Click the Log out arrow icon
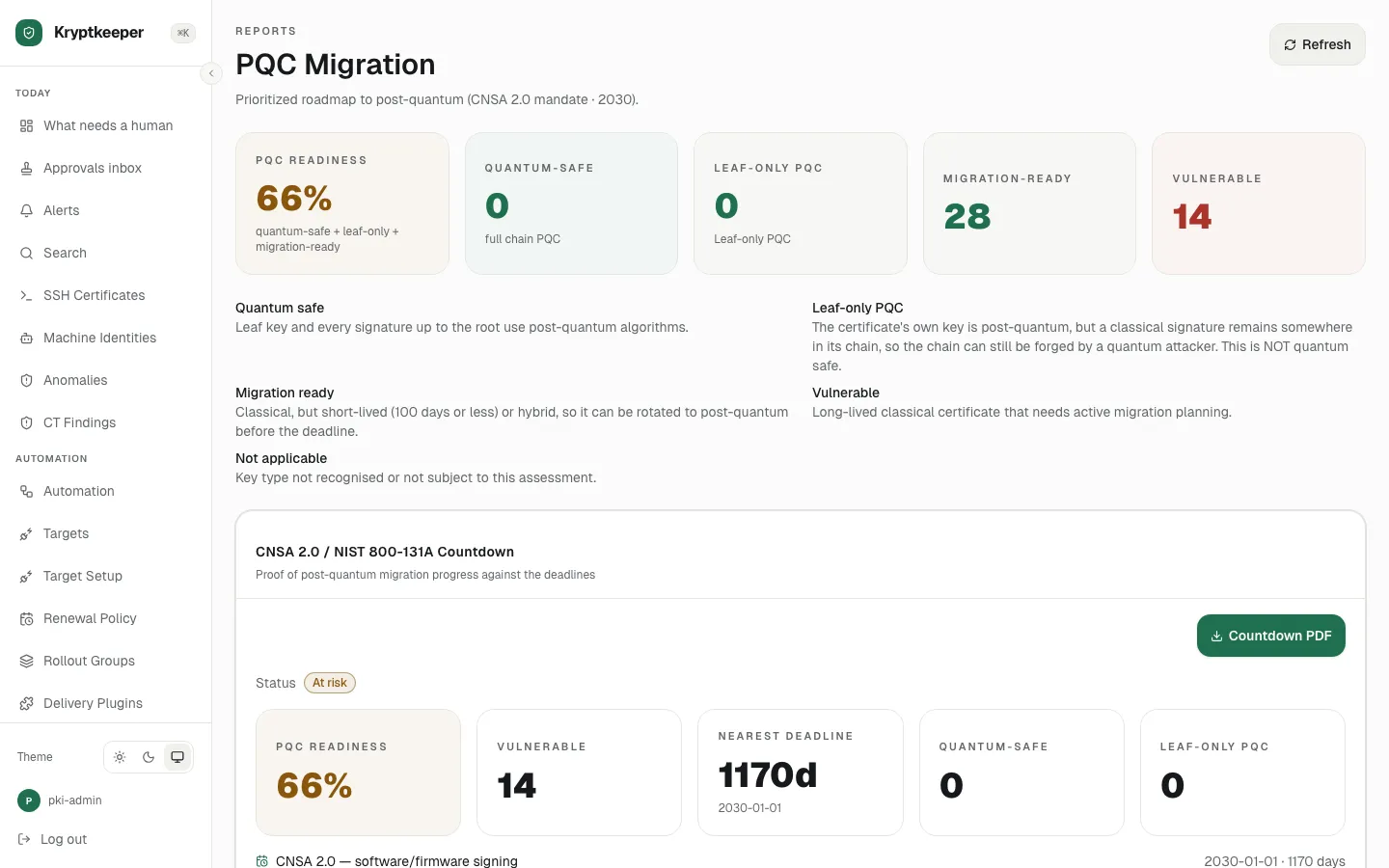Image resolution: width=1389 pixels, height=868 pixels. 25,839
